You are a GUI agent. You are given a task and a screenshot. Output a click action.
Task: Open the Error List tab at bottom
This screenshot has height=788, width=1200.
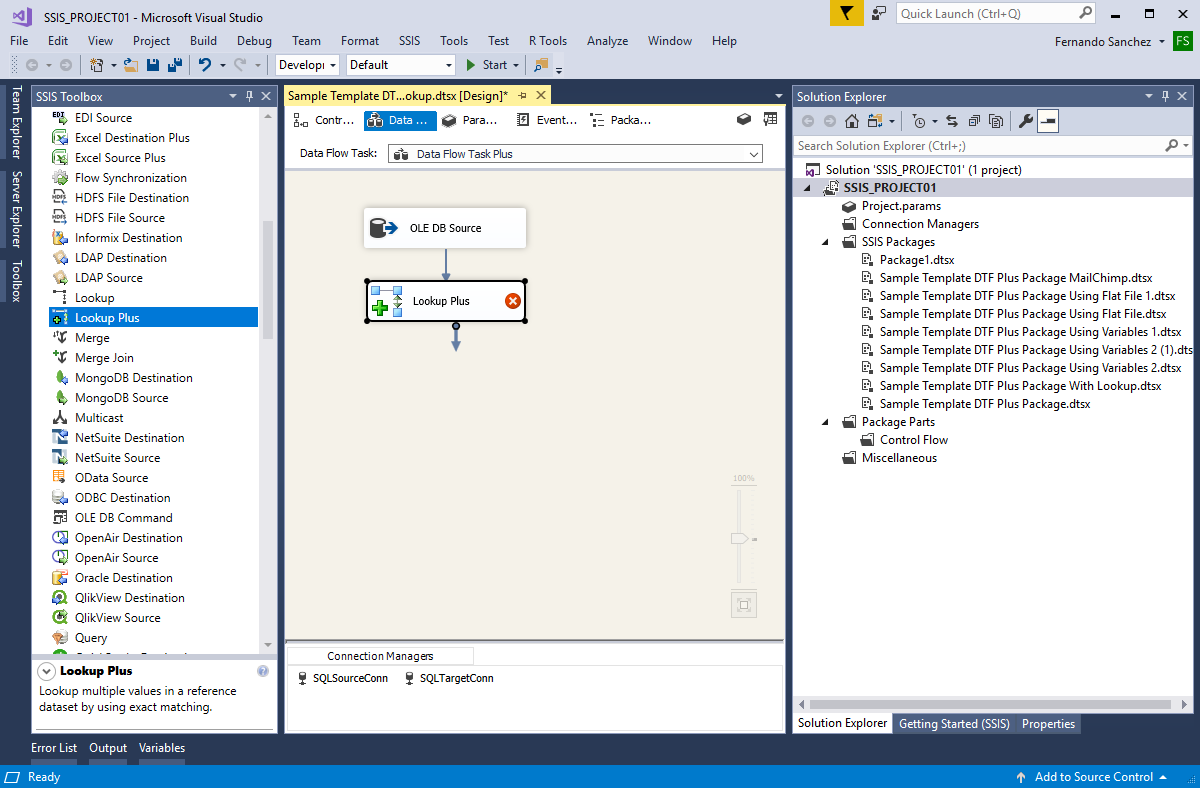[x=54, y=748]
